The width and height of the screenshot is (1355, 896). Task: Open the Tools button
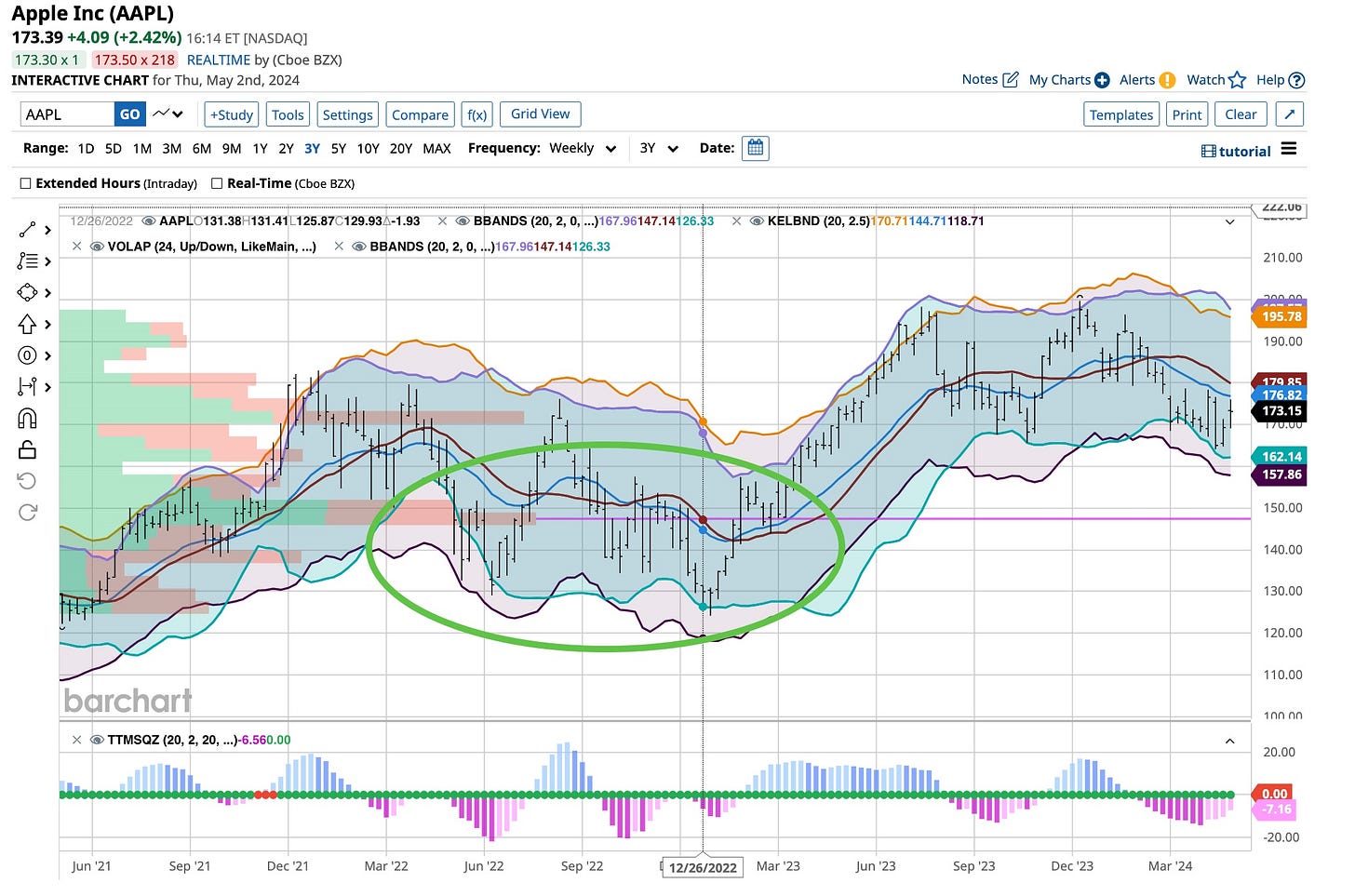(288, 114)
